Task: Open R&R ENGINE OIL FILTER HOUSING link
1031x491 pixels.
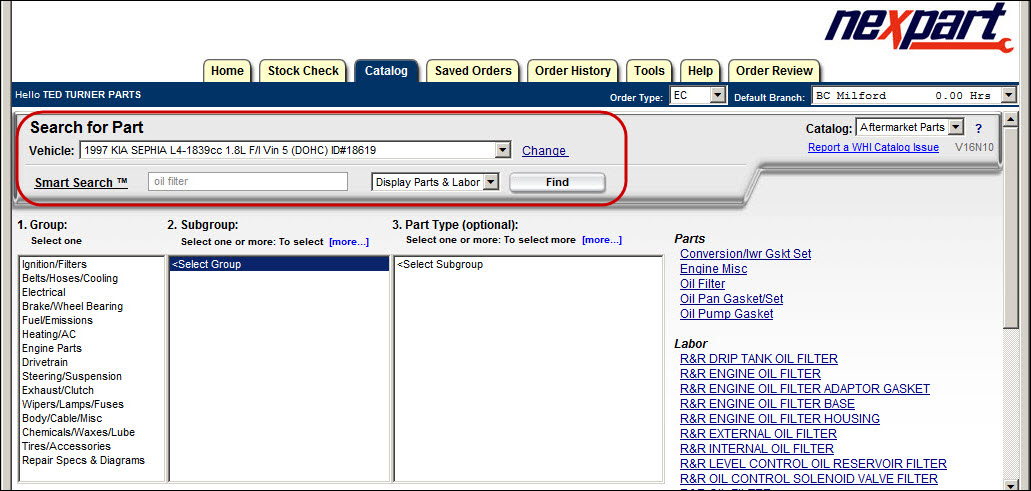Action: (780, 419)
